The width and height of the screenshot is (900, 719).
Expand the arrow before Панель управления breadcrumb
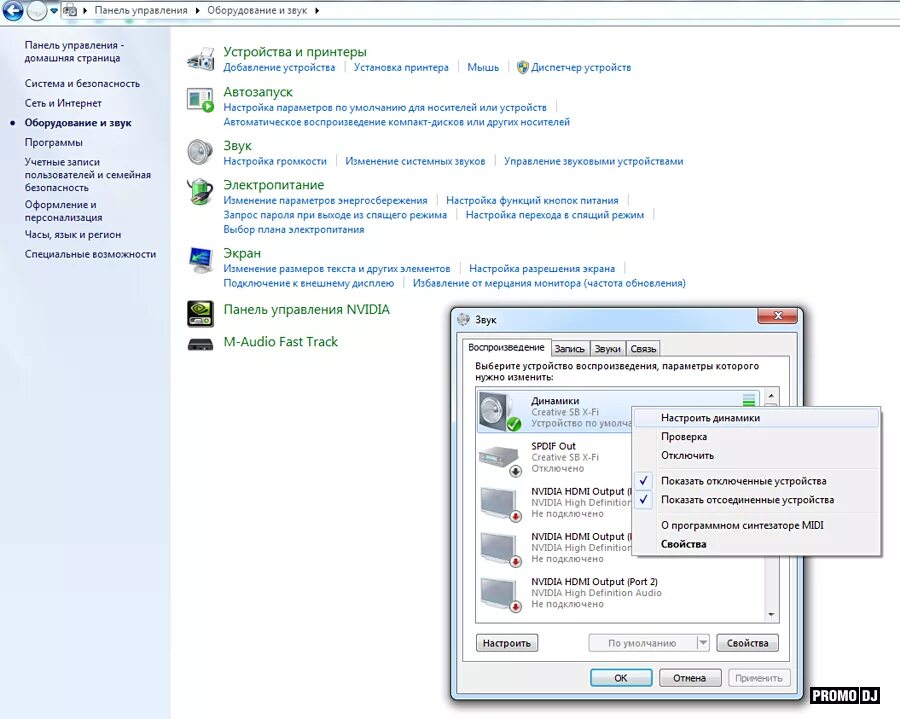coord(85,10)
